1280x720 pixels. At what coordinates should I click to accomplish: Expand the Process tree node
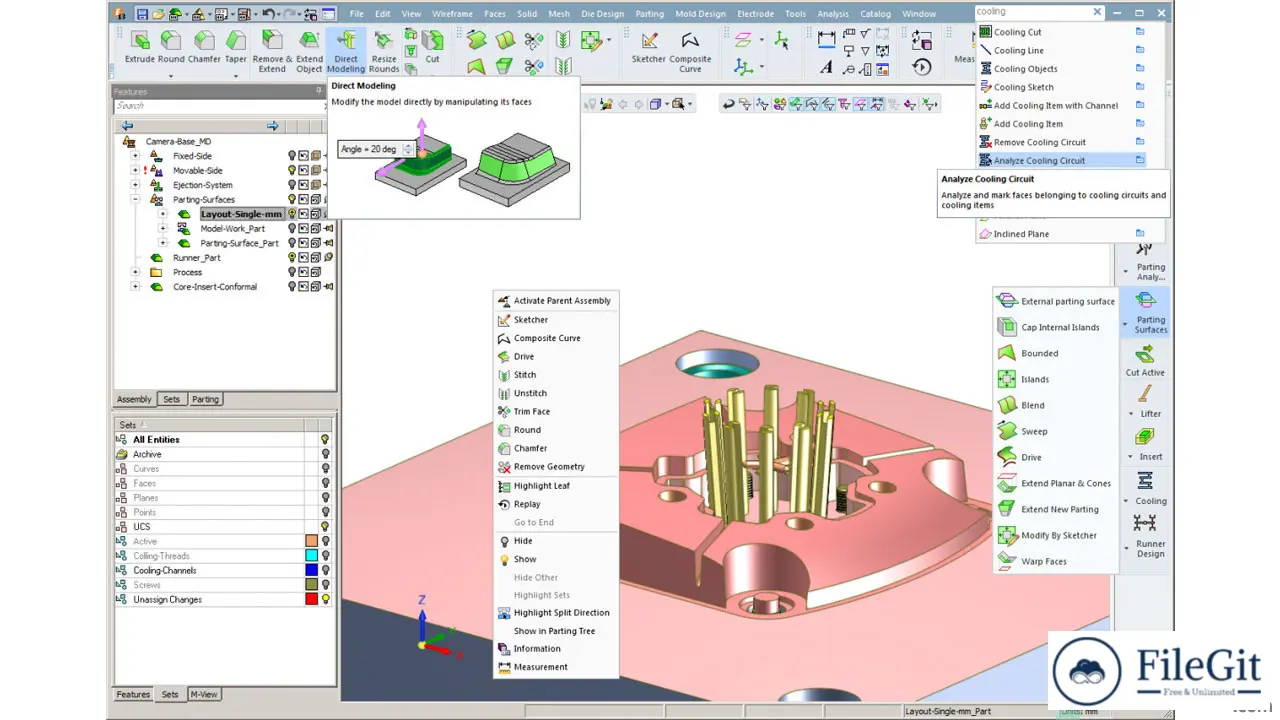point(135,272)
